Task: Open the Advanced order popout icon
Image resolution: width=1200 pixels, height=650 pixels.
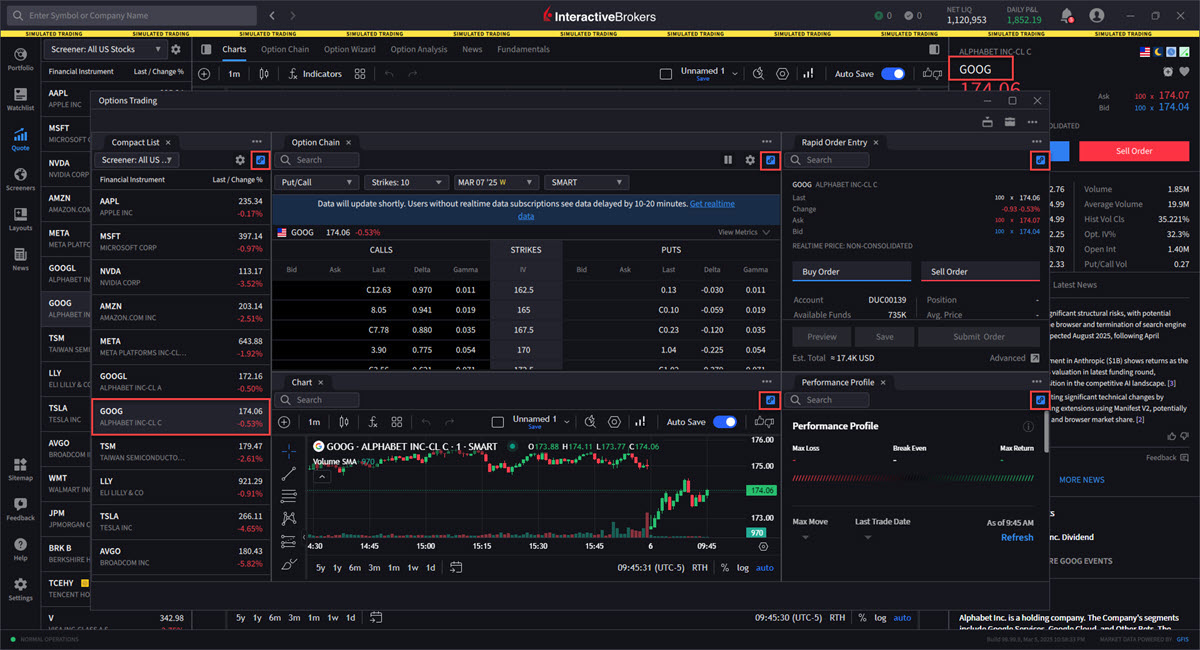Action: (x=1036, y=358)
